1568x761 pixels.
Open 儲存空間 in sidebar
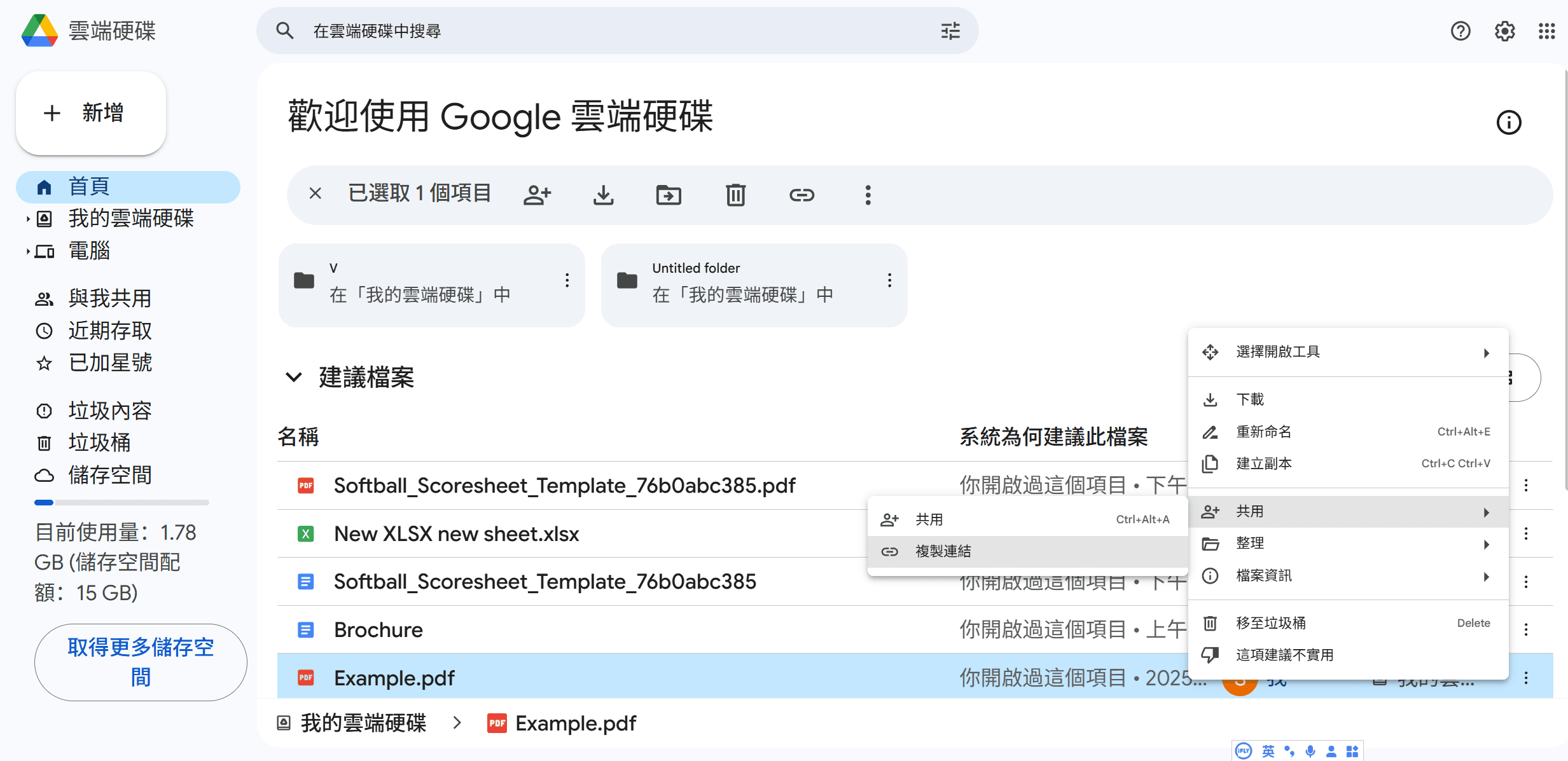pos(128,475)
